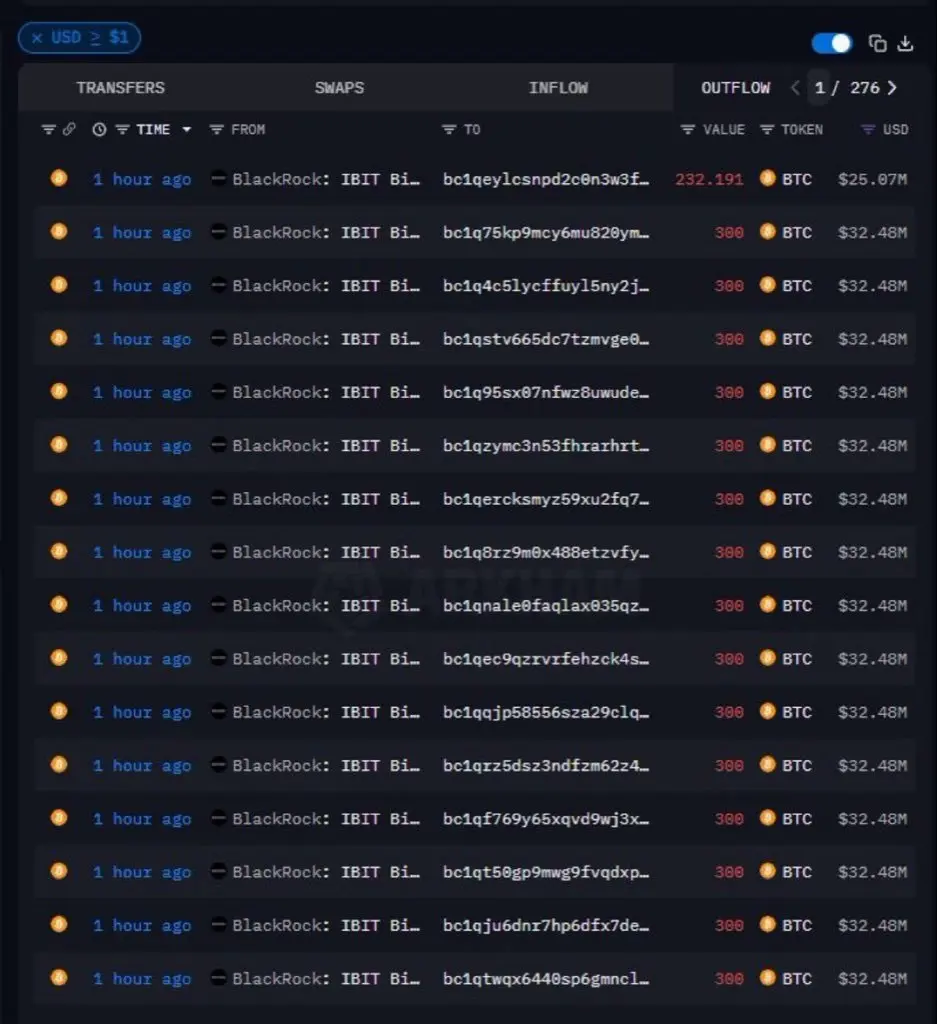Click the leading Bitcoin icon of bc1qtwqx6440 row
Viewport: 937px width, 1024px height.
pos(59,978)
